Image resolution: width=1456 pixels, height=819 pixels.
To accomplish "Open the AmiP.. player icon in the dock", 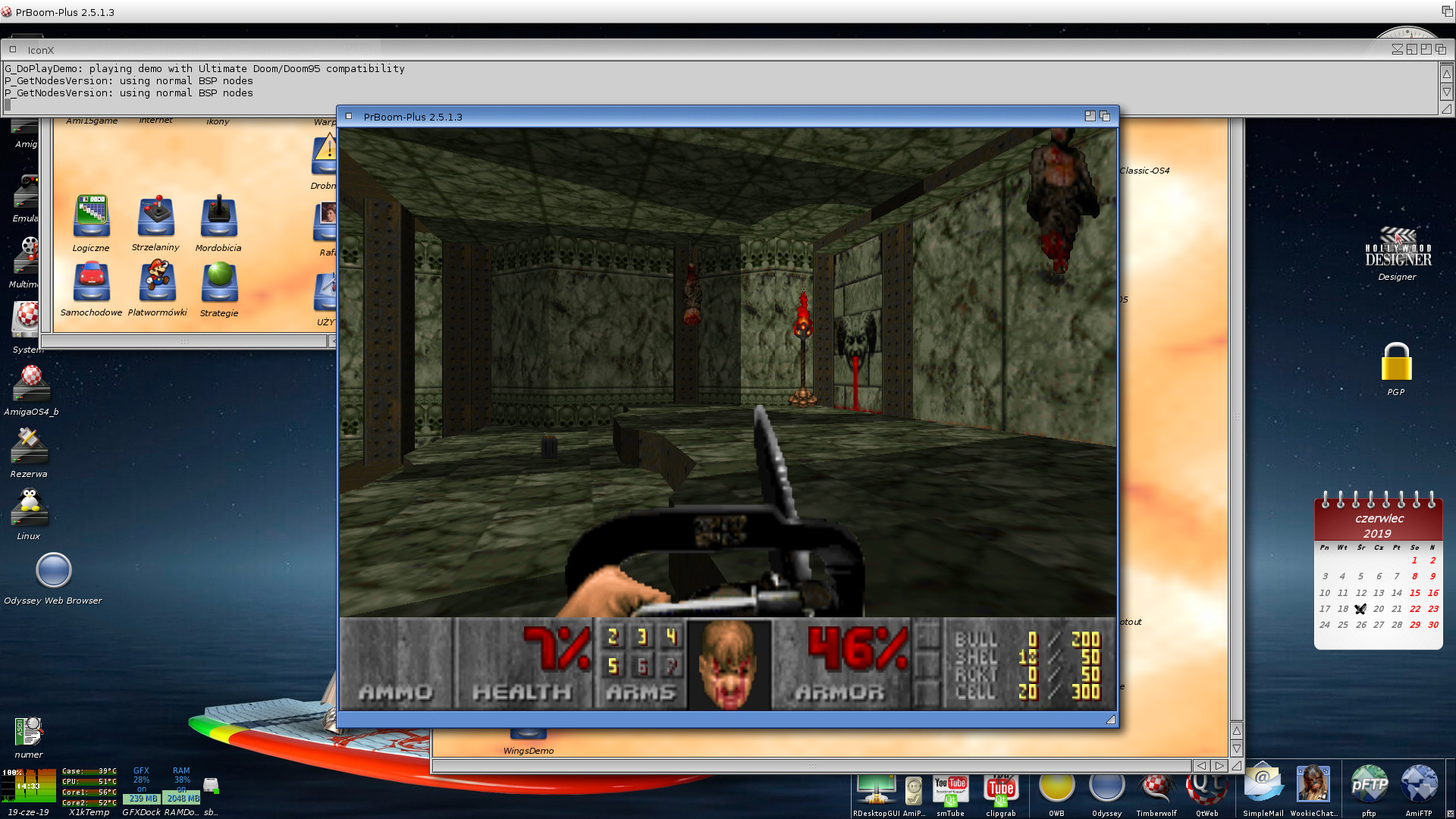I will point(914,792).
